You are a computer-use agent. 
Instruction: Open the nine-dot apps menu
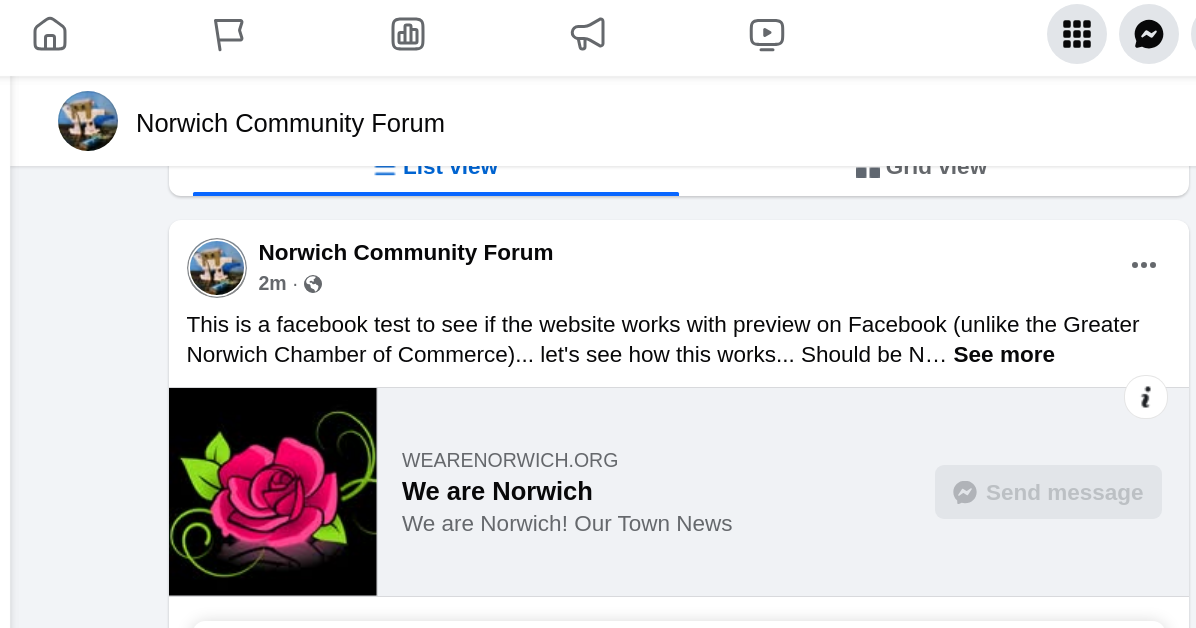[1076, 34]
